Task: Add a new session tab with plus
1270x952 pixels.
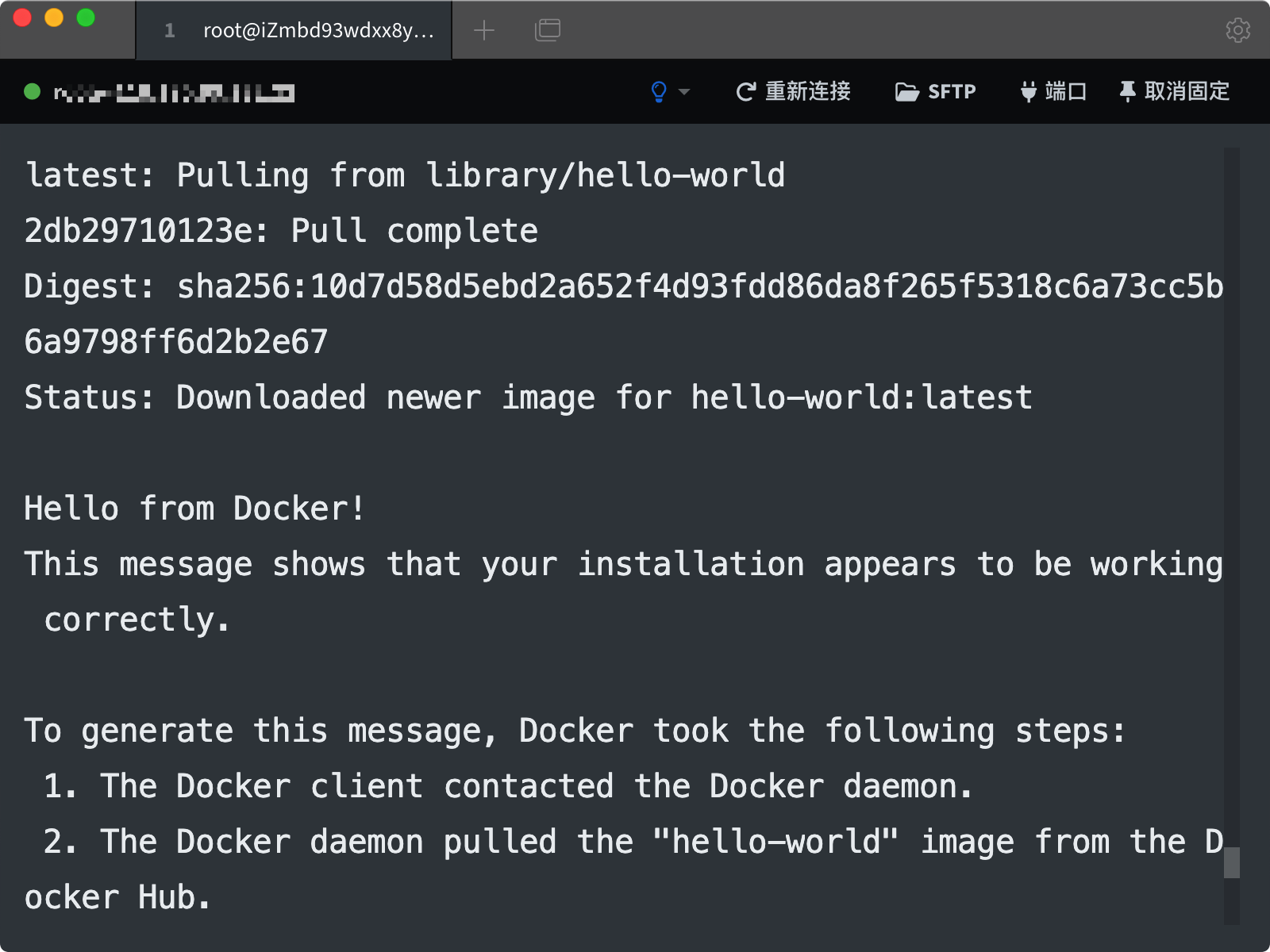Action: pyautogui.click(x=484, y=30)
